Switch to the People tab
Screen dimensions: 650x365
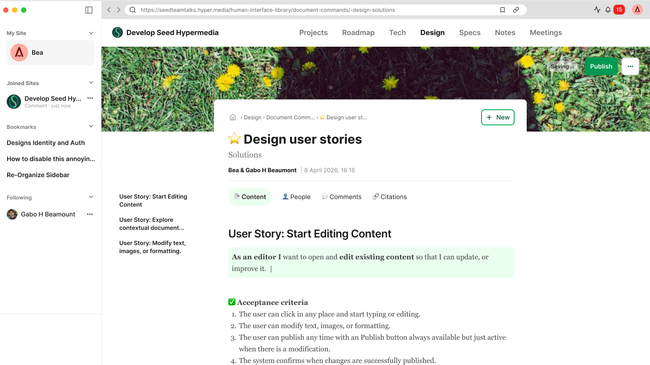[x=296, y=197]
